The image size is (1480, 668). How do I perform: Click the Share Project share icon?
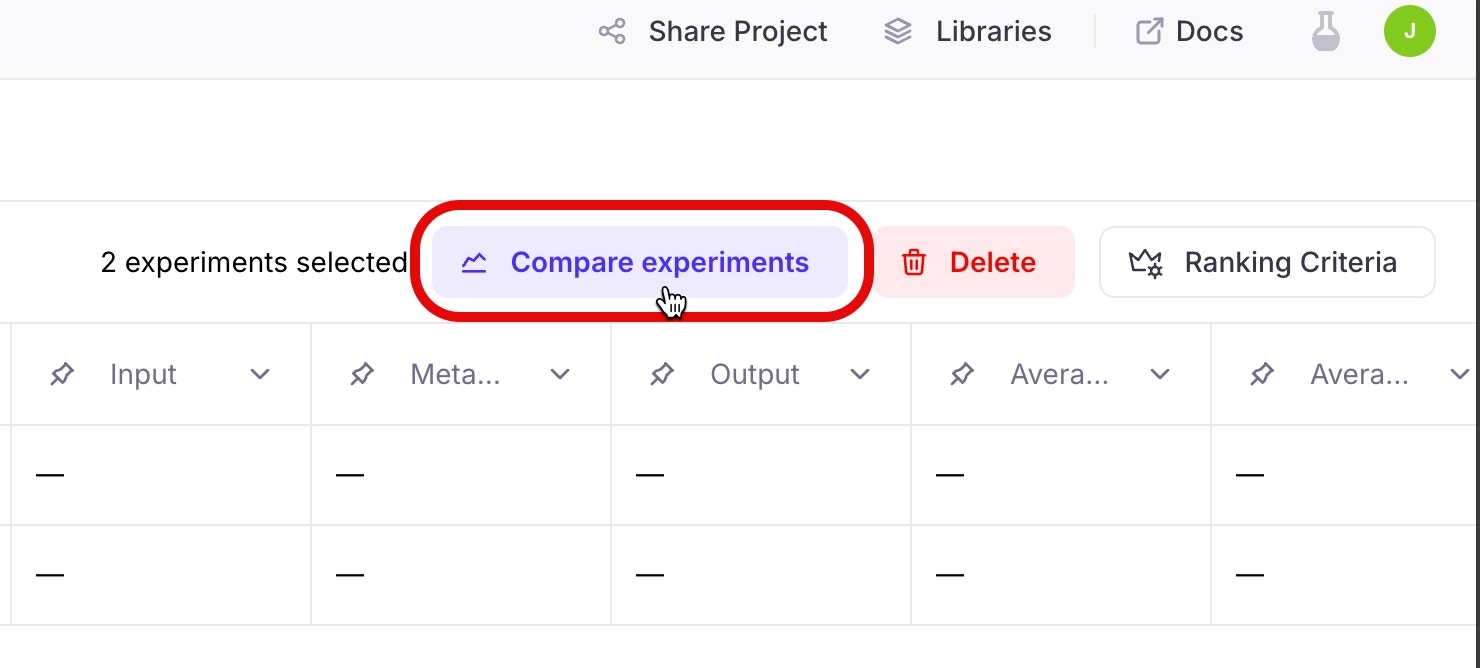point(611,31)
